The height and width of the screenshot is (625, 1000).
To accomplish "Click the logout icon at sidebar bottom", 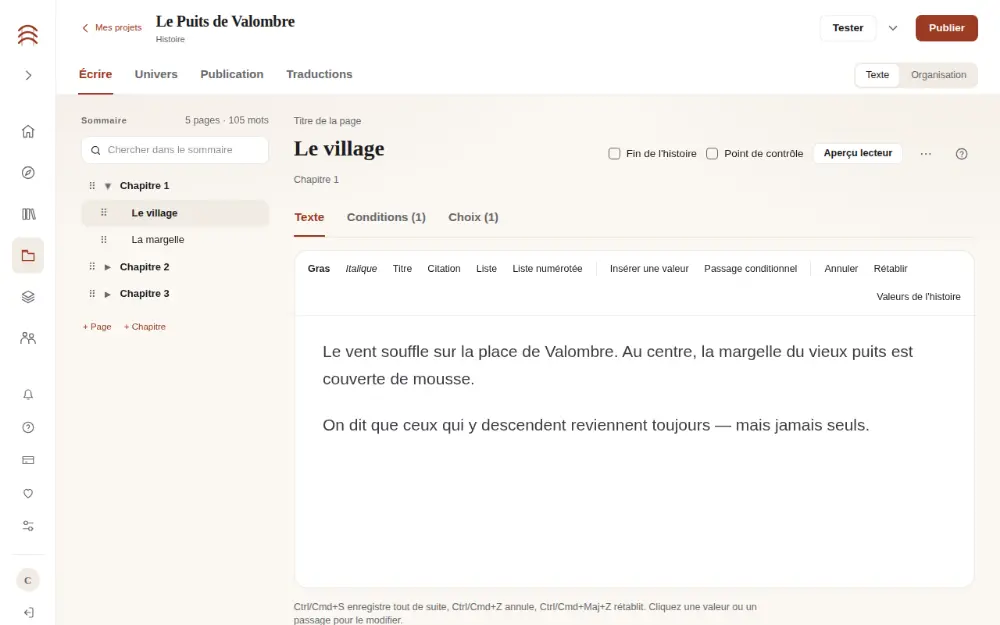I will click(28, 613).
